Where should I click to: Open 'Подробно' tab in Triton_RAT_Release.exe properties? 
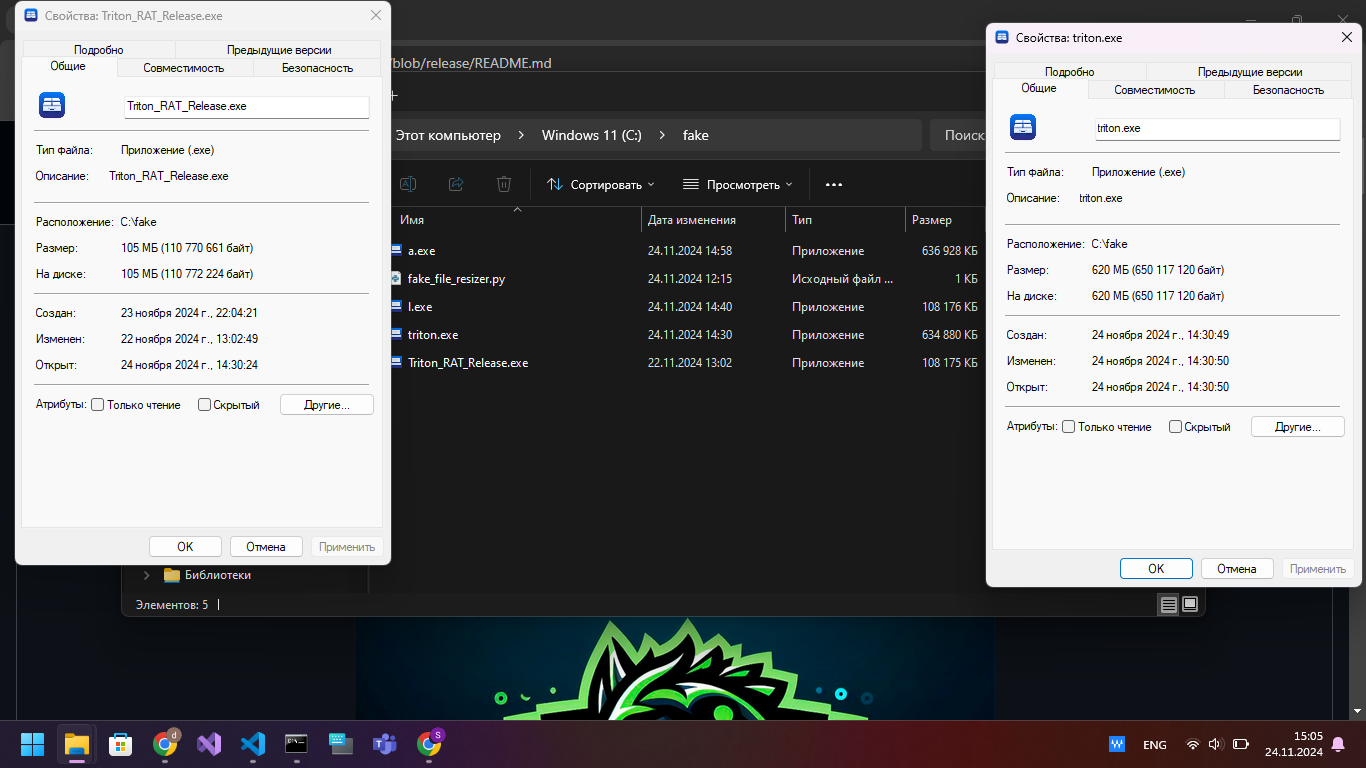(99, 50)
